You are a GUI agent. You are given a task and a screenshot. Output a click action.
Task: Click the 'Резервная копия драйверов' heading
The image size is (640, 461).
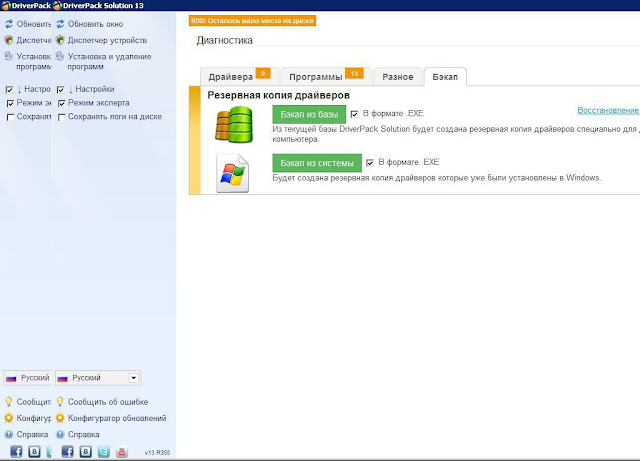278,95
